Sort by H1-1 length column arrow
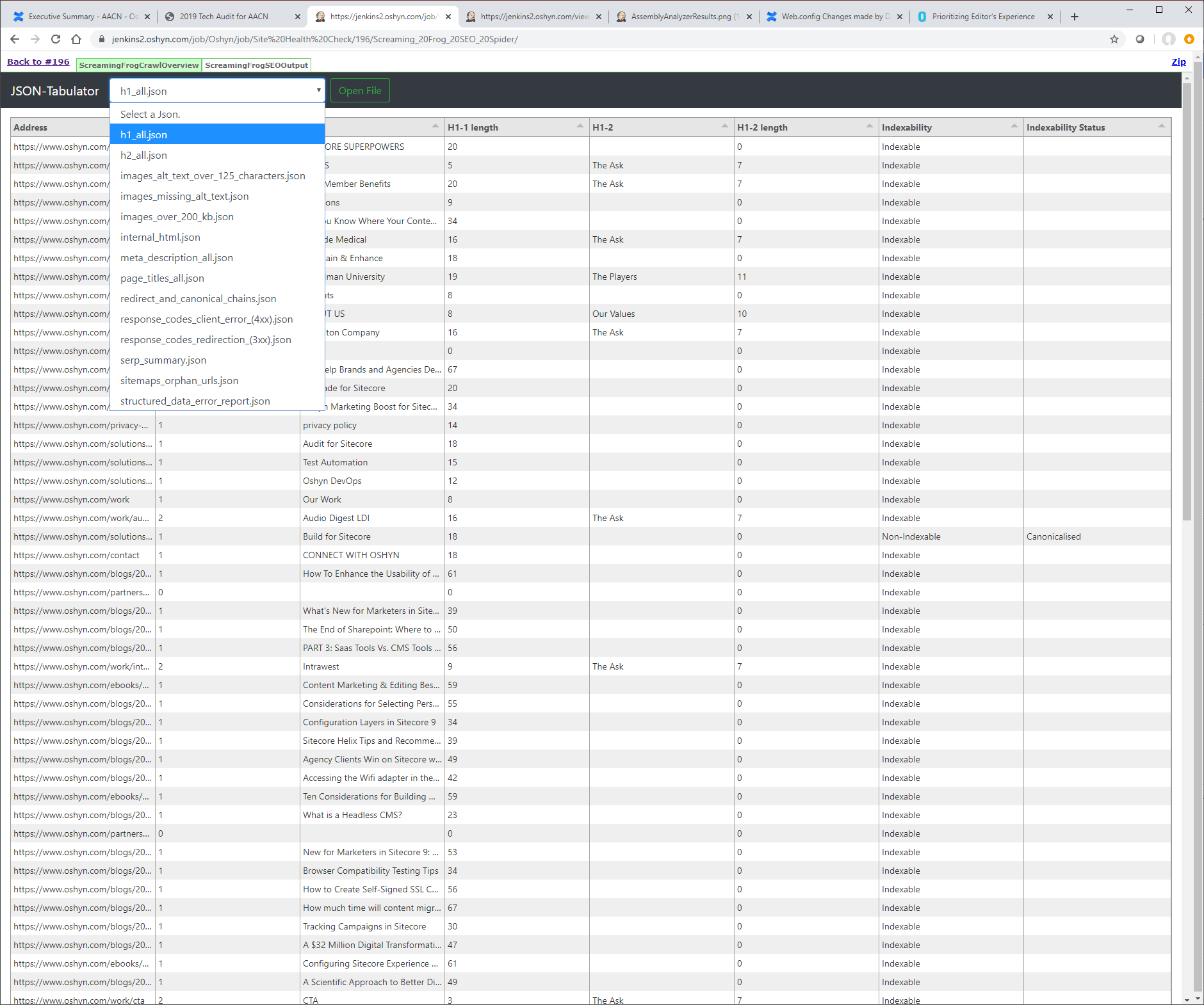This screenshot has width=1204, height=1005. click(580, 126)
